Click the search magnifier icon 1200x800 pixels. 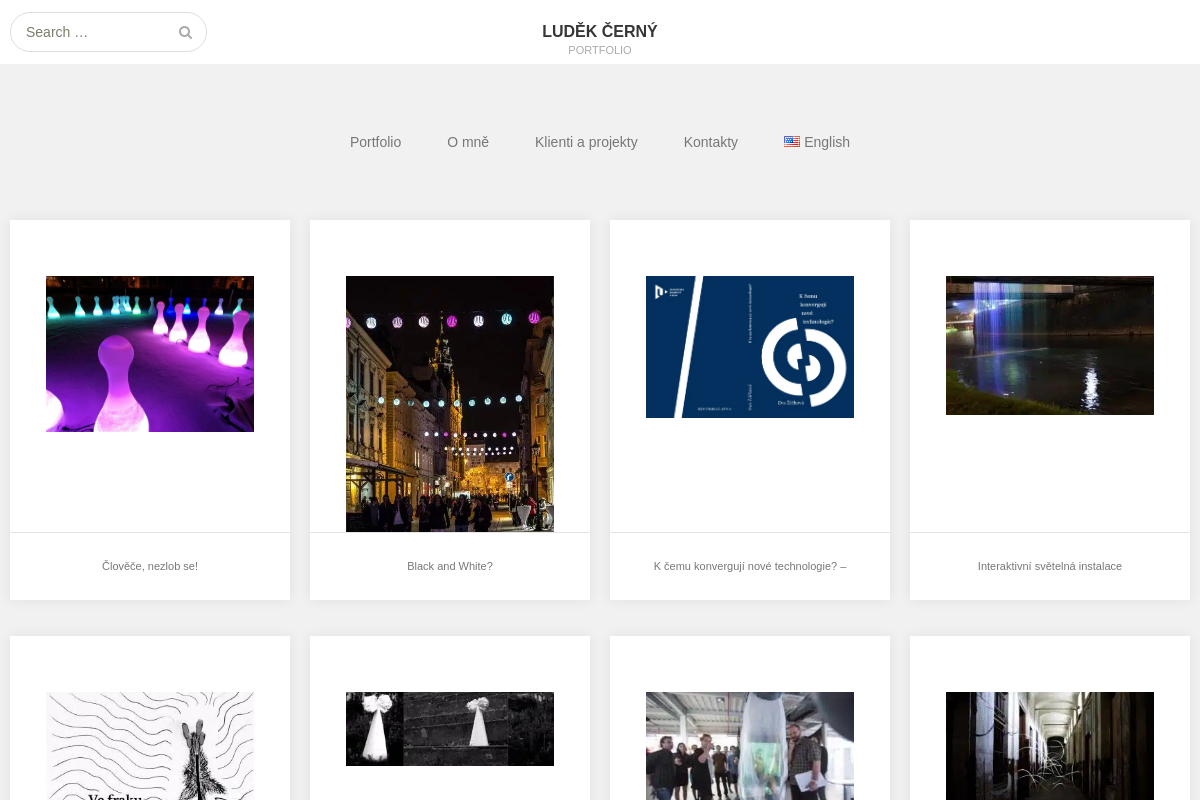(x=185, y=32)
